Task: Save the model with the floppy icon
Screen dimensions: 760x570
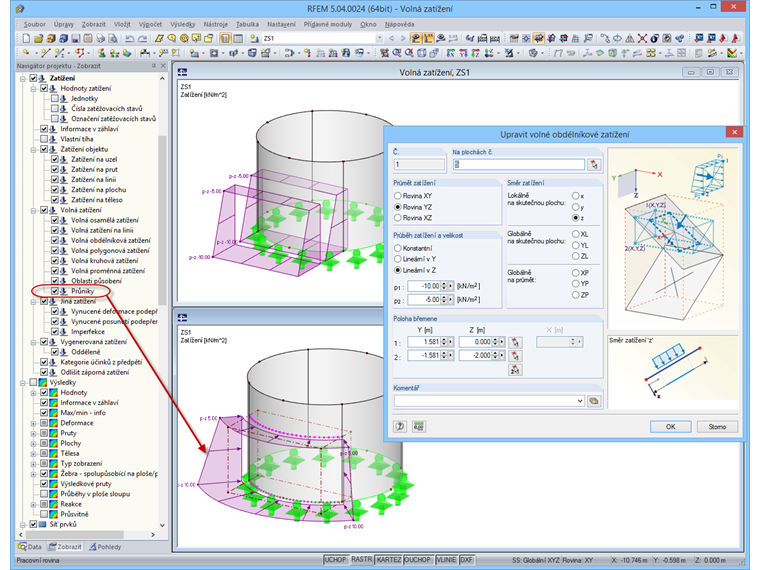Action: pos(76,38)
